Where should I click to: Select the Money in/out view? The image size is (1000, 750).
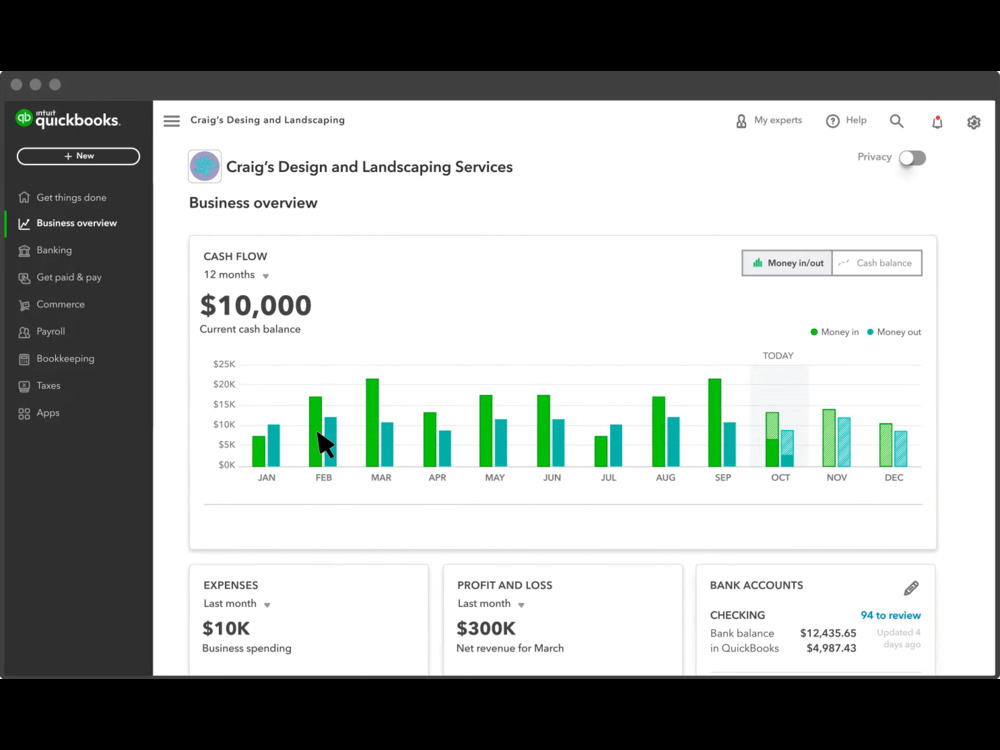click(787, 263)
